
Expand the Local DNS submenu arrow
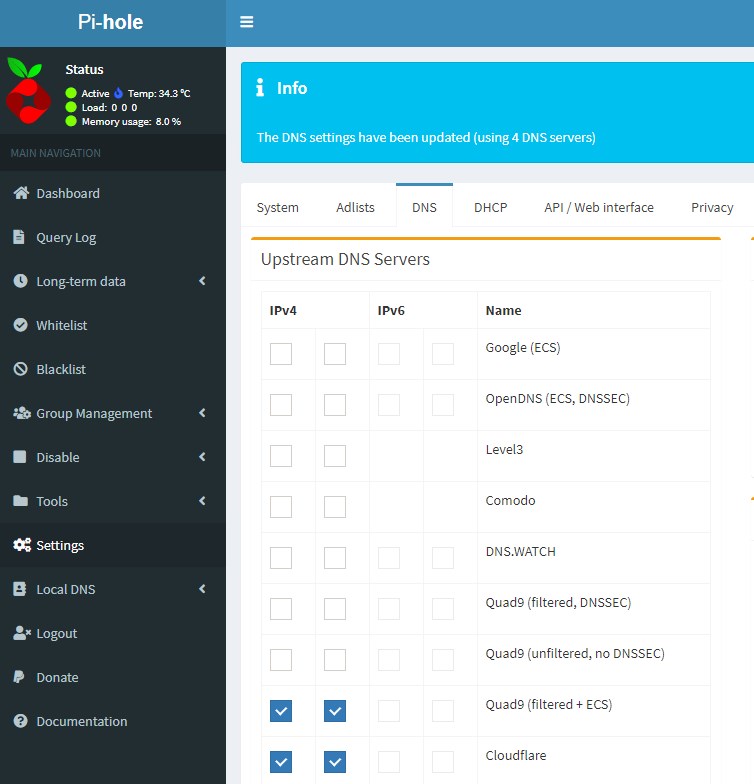[x=202, y=589]
